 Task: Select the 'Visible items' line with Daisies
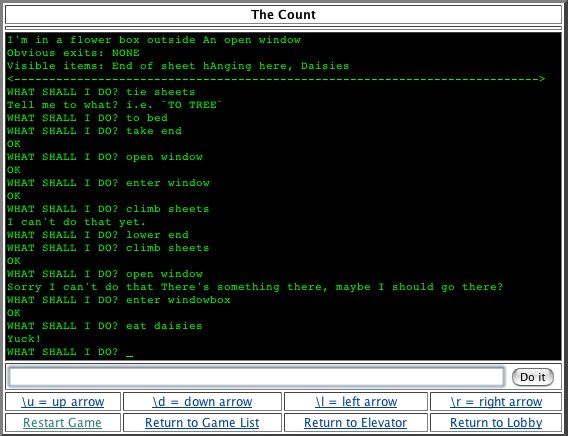(x=178, y=66)
